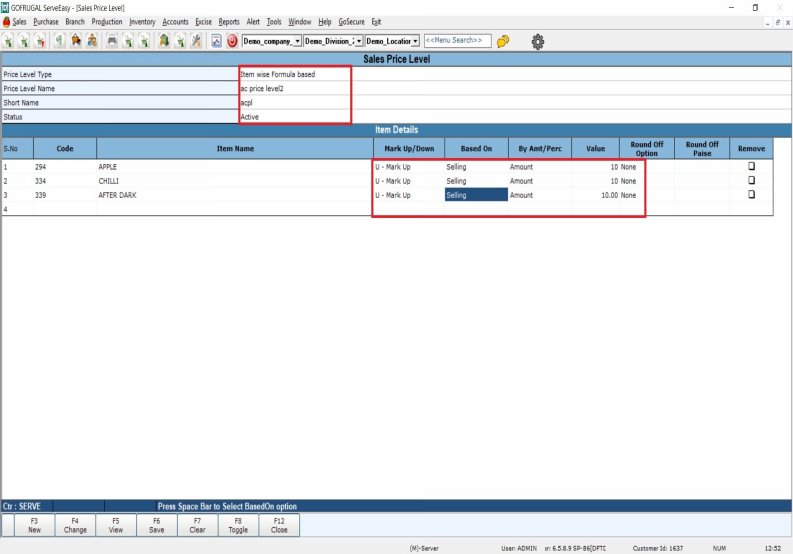
Task: Open the GoSecure menu
Action: coord(351,22)
